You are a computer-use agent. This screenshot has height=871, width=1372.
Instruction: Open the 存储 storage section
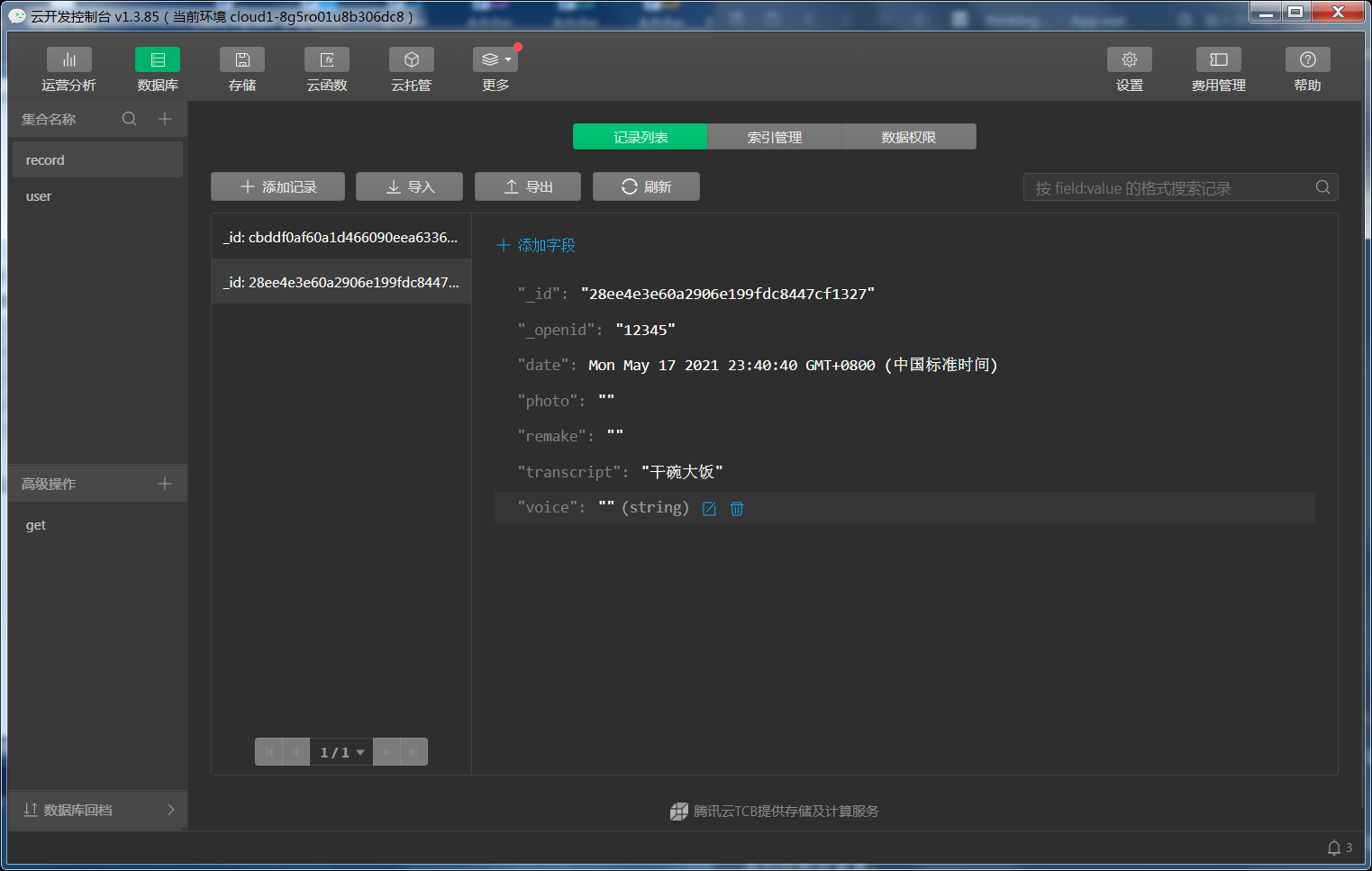[x=242, y=69]
